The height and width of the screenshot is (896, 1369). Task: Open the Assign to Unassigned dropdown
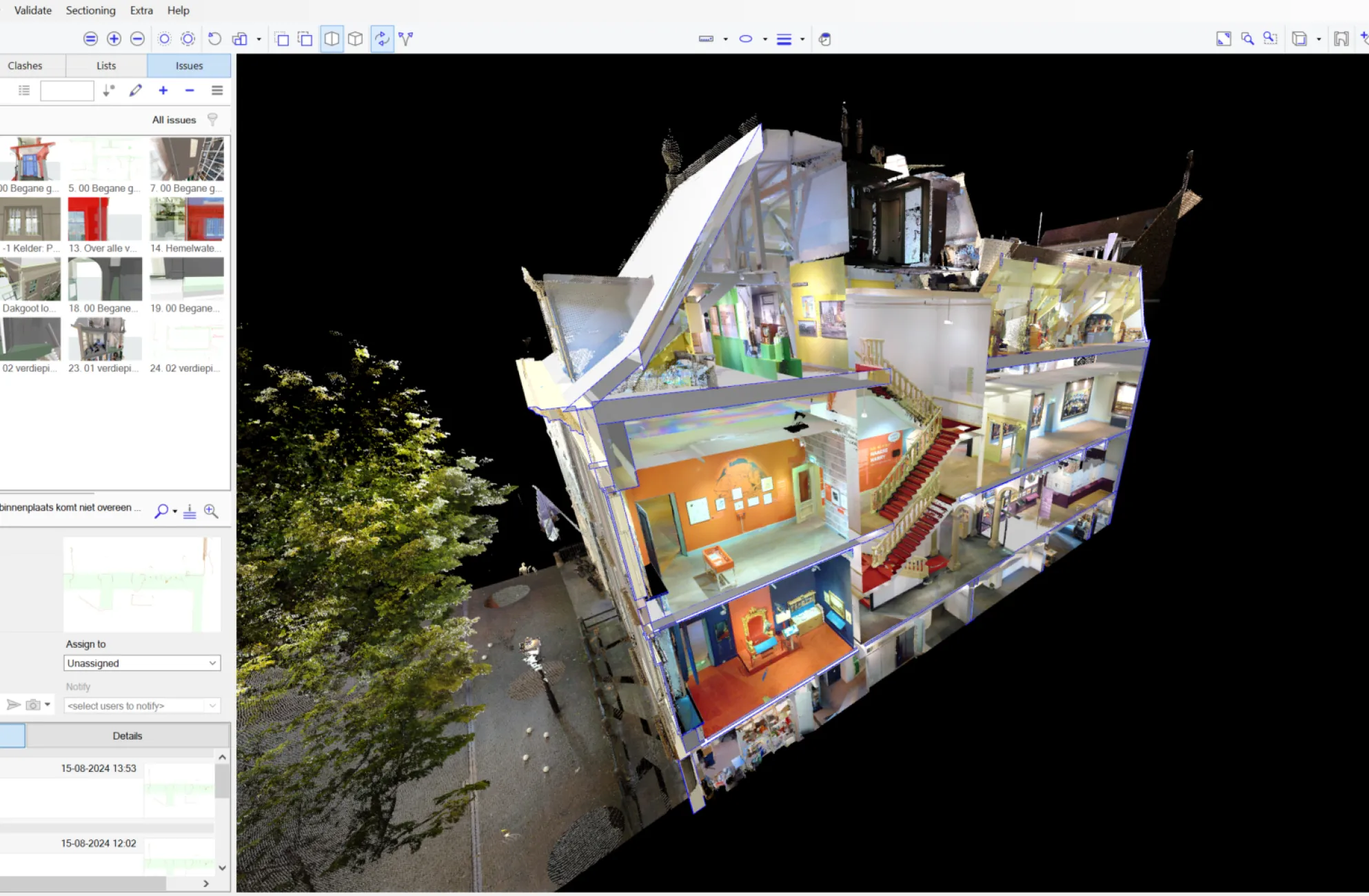point(142,663)
